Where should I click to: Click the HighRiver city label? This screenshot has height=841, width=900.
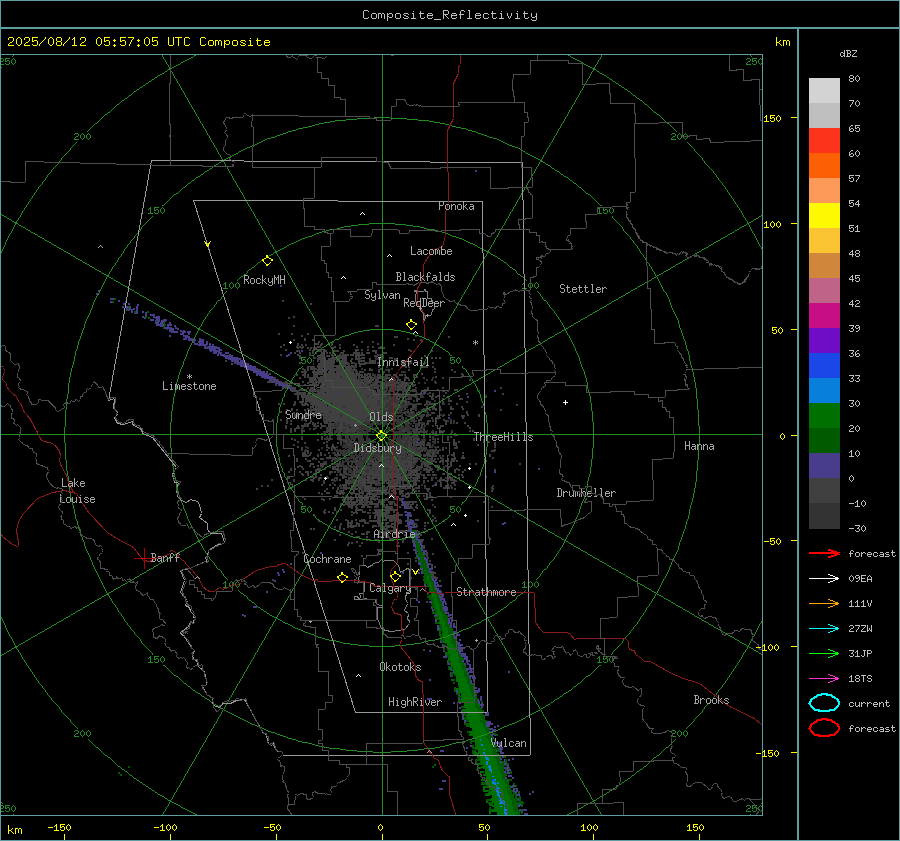click(415, 703)
